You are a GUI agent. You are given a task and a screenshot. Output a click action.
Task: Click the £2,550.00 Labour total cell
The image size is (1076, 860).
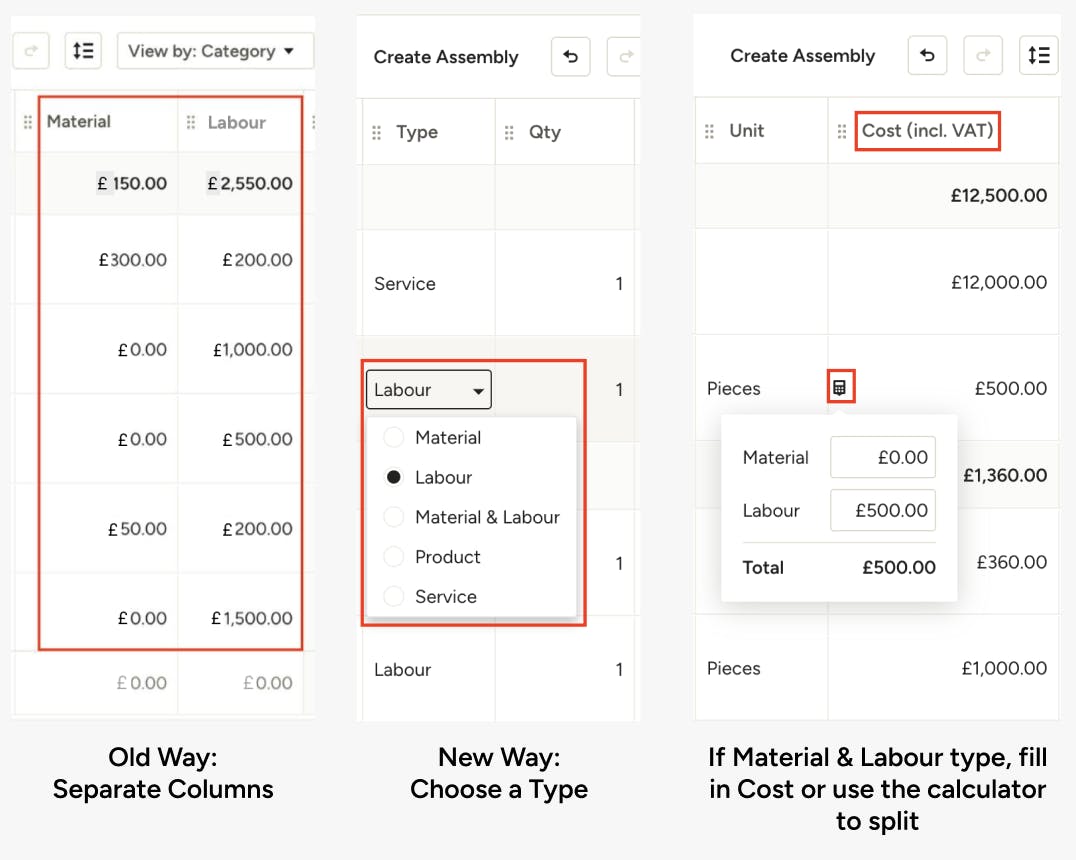(250, 183)
